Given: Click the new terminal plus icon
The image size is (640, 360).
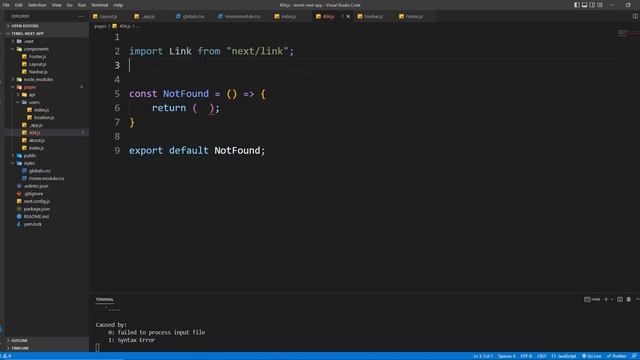Looking at the screenshot, I should (x=606, y=299).
